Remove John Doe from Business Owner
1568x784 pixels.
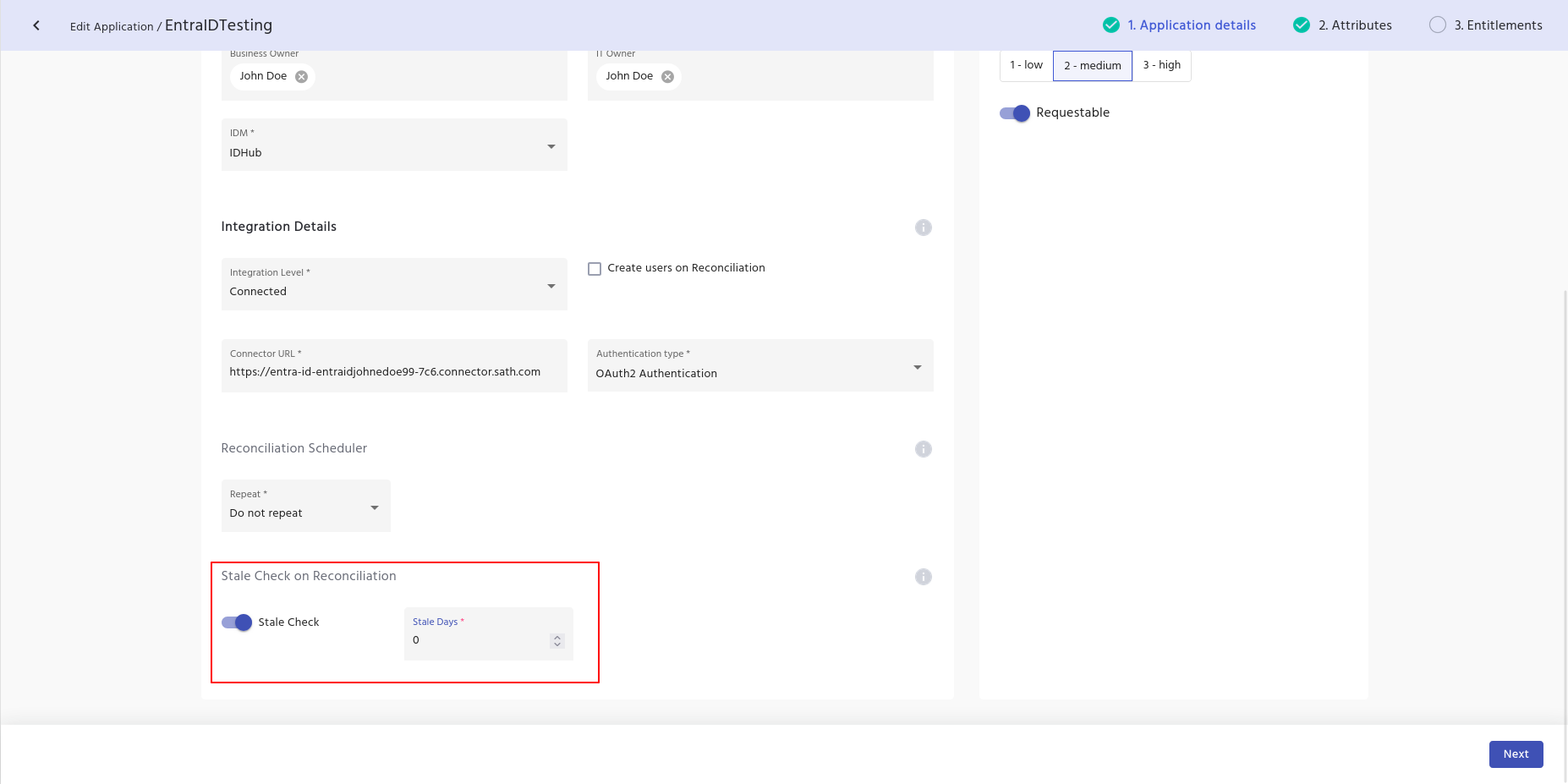click(301, 77)
